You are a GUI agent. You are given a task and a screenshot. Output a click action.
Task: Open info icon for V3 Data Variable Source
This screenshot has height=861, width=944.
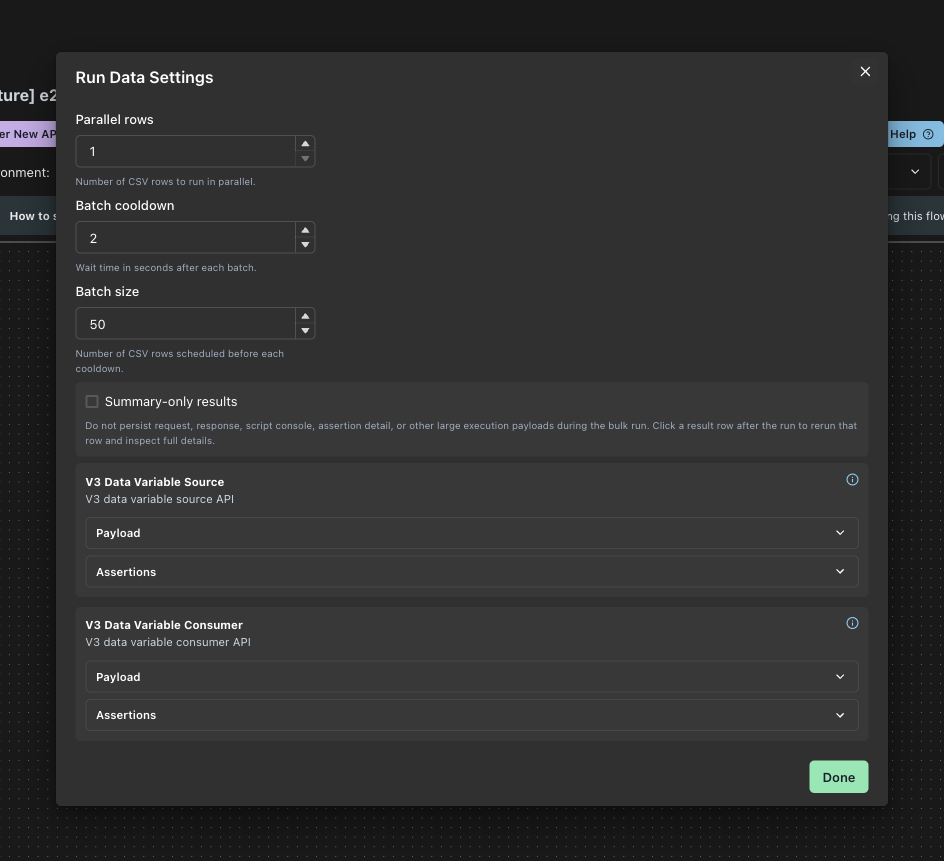click(852, 480)
